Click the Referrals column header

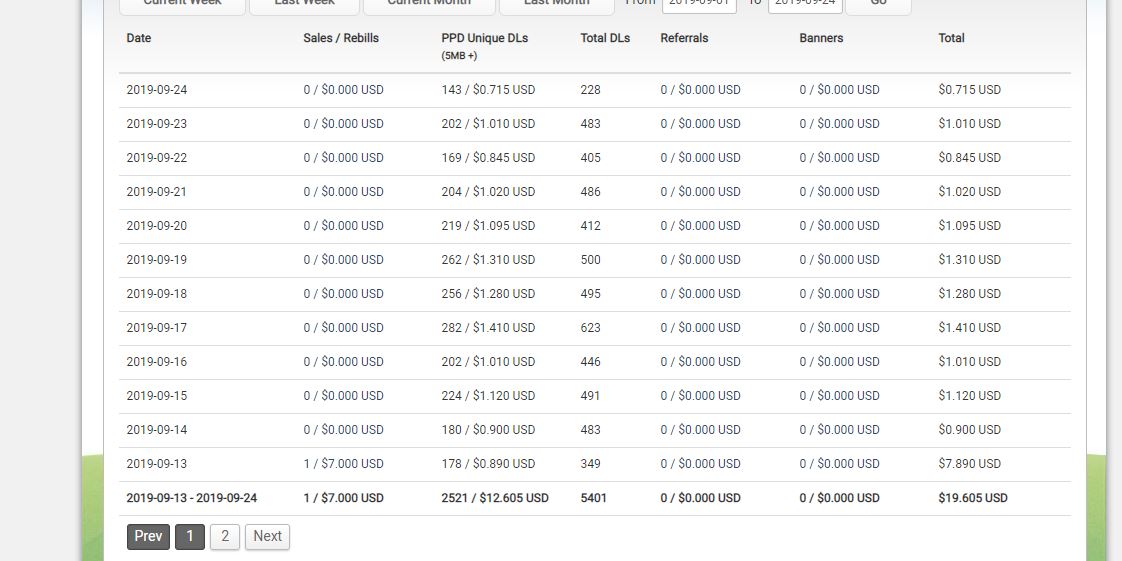(684, 38)
